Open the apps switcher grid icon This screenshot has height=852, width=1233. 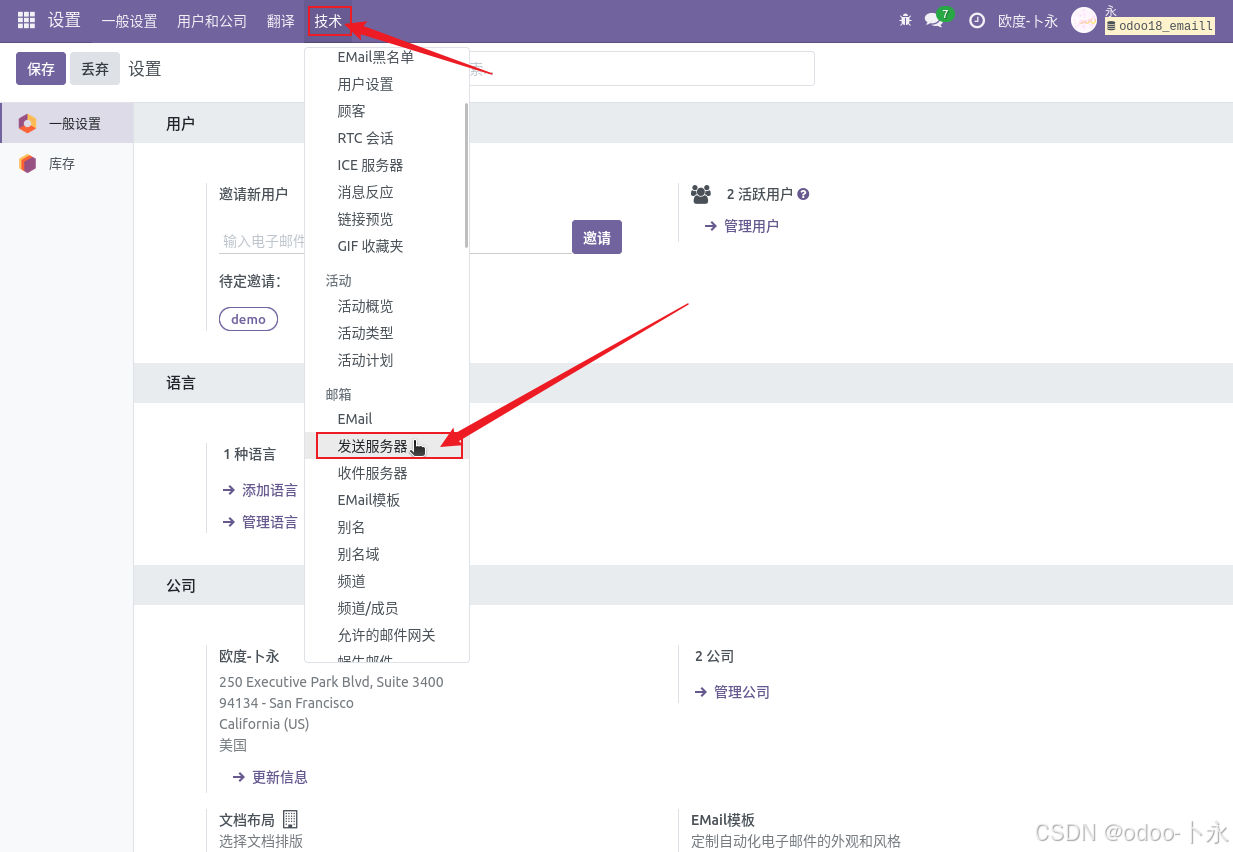click(x=24, y=20)
